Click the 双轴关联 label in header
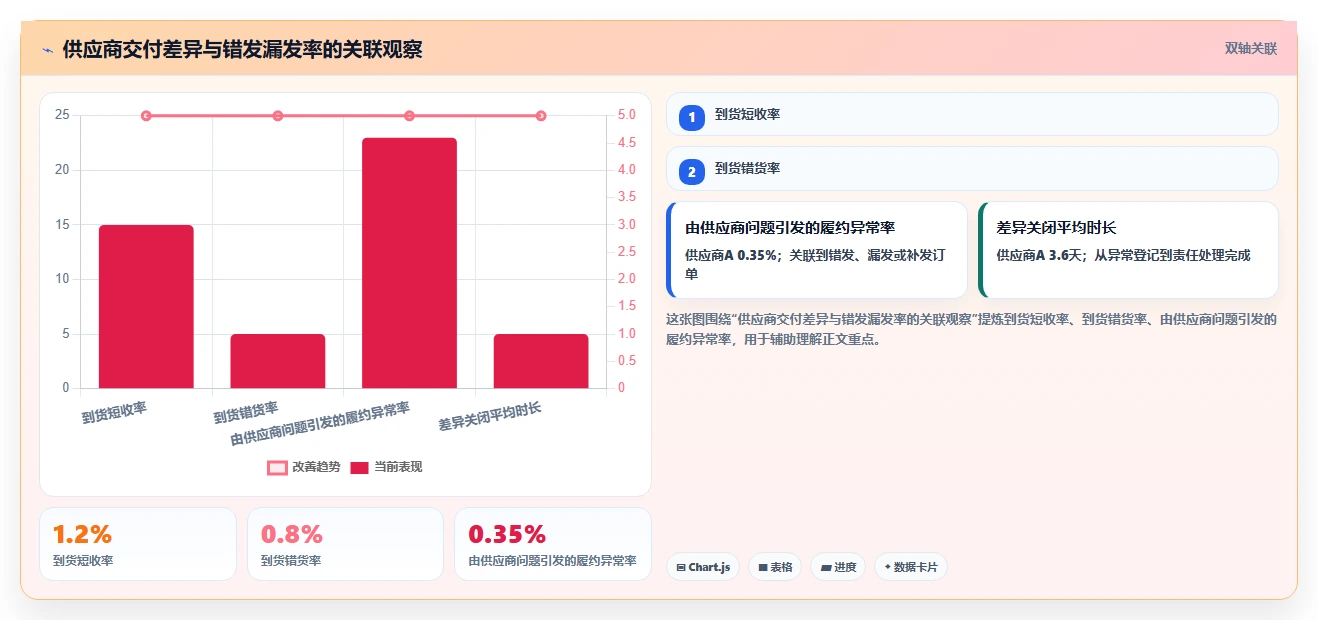The image size is (1318, 620). click(1251, 48)
